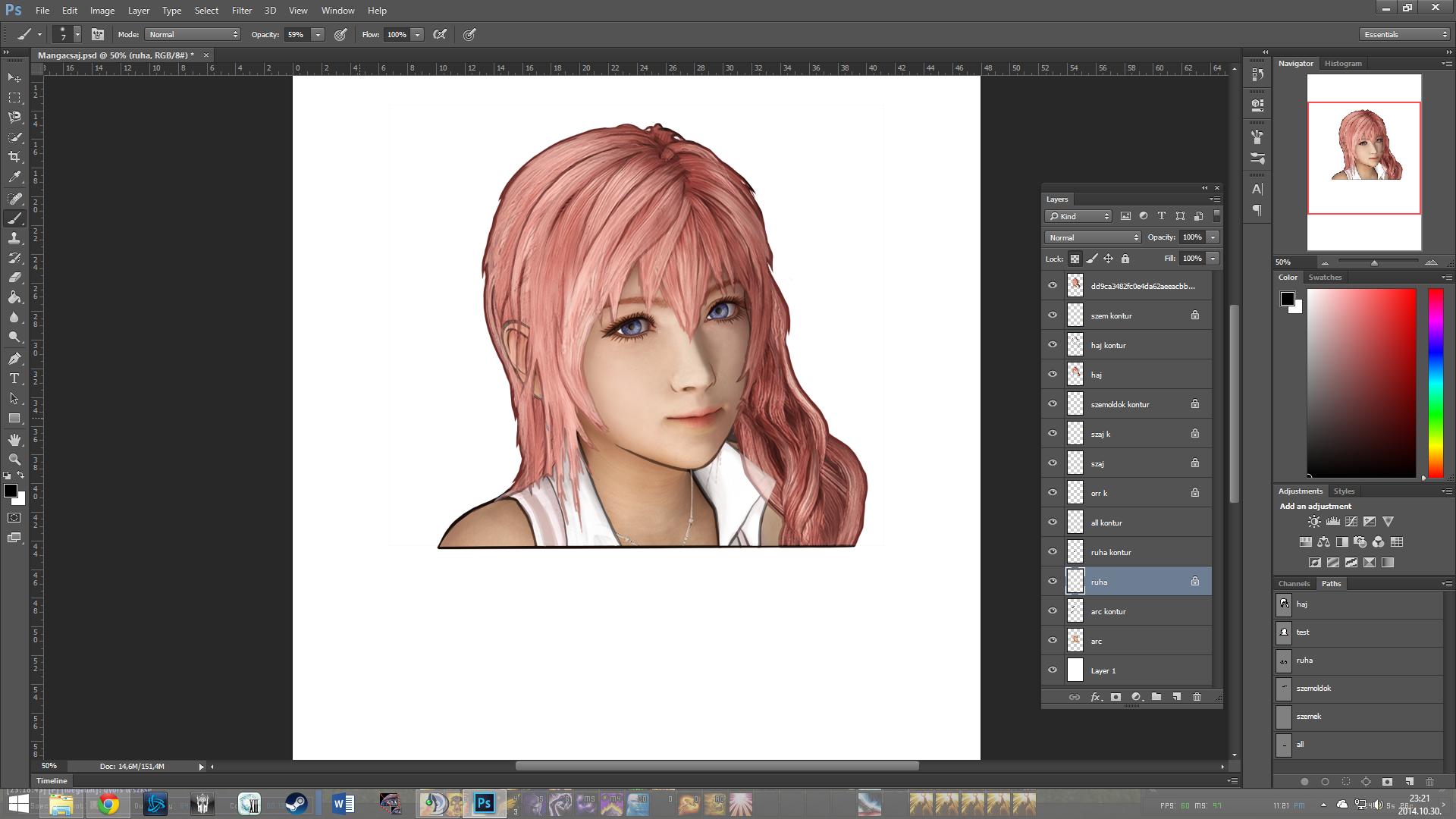The image size is (1456, 819).
Task: Toggle lock transparent pixels
Action: pos(1075,259)
